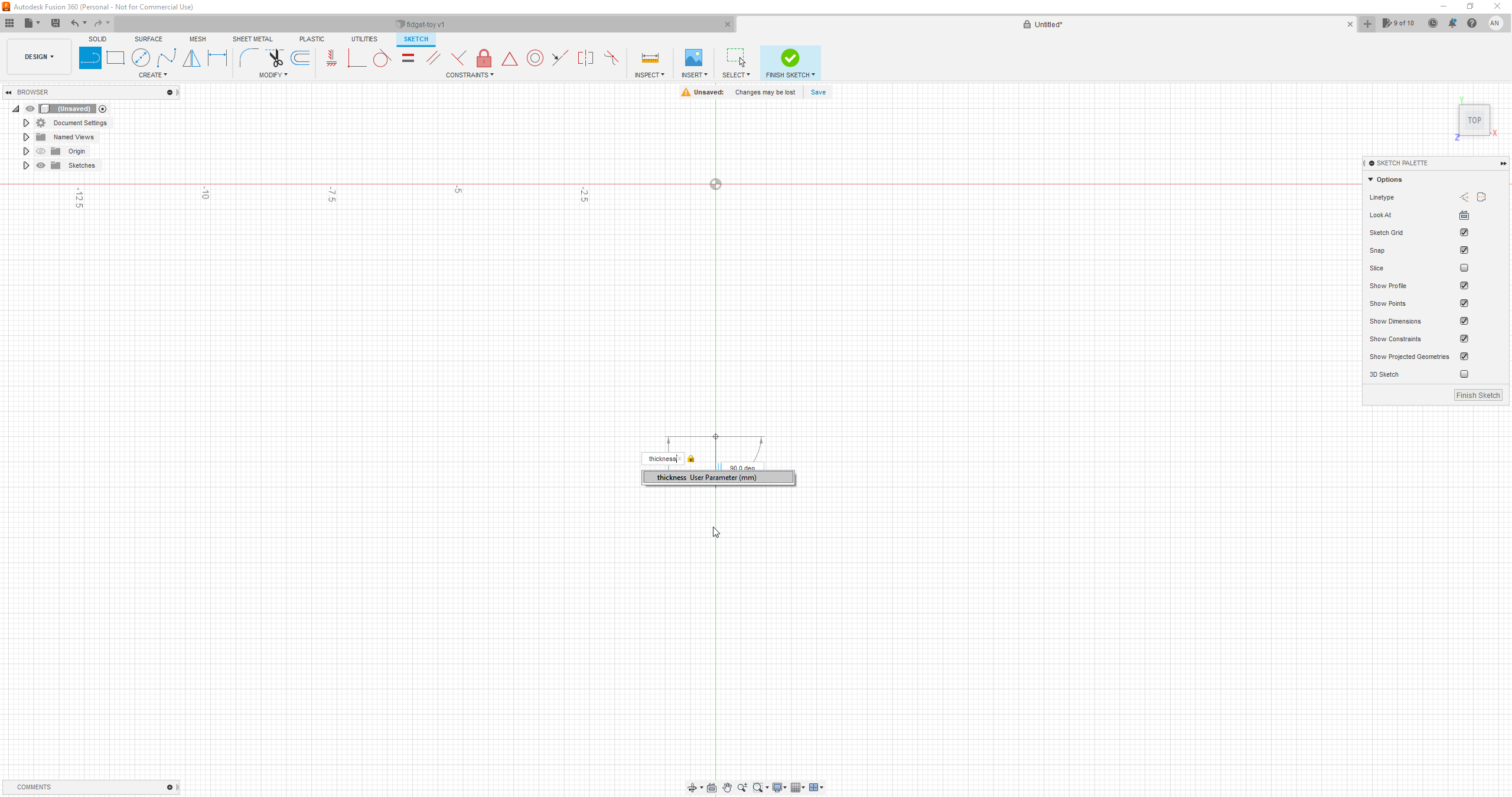Enable Slice in the Sketch Palette
Image resolution: width=1512 pixels, height=797 pixels.
pyautogui.click(x=1464, y=267)
